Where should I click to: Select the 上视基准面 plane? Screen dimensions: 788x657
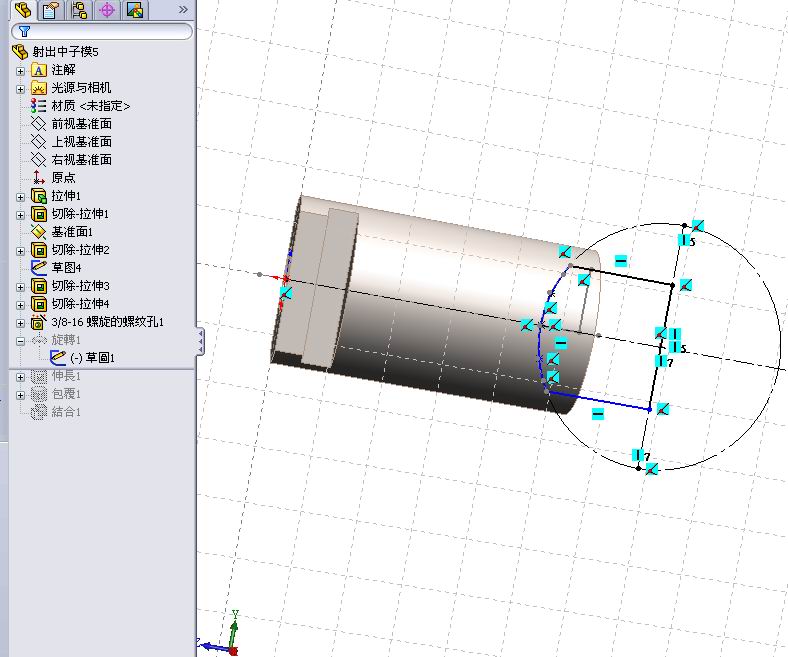point(81,142)
